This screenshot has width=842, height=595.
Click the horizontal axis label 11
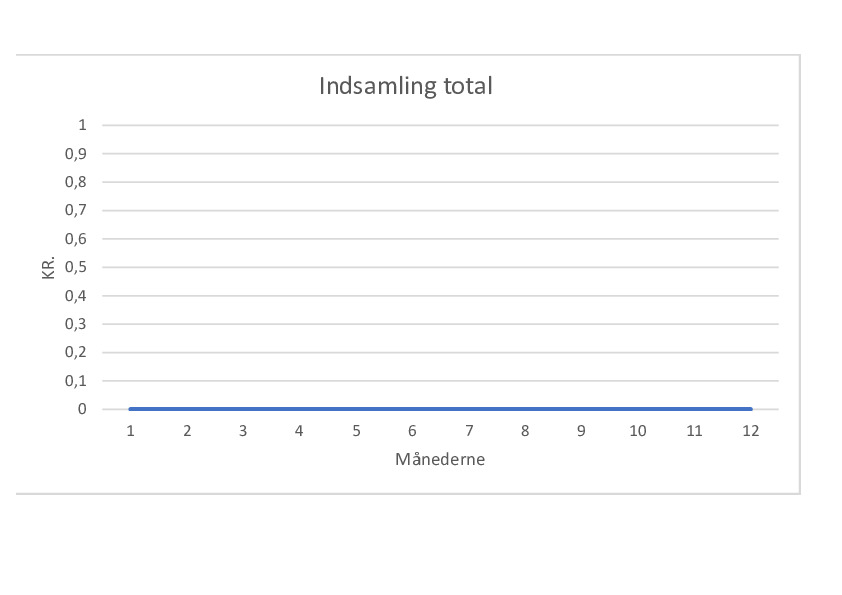click(694, 431)
